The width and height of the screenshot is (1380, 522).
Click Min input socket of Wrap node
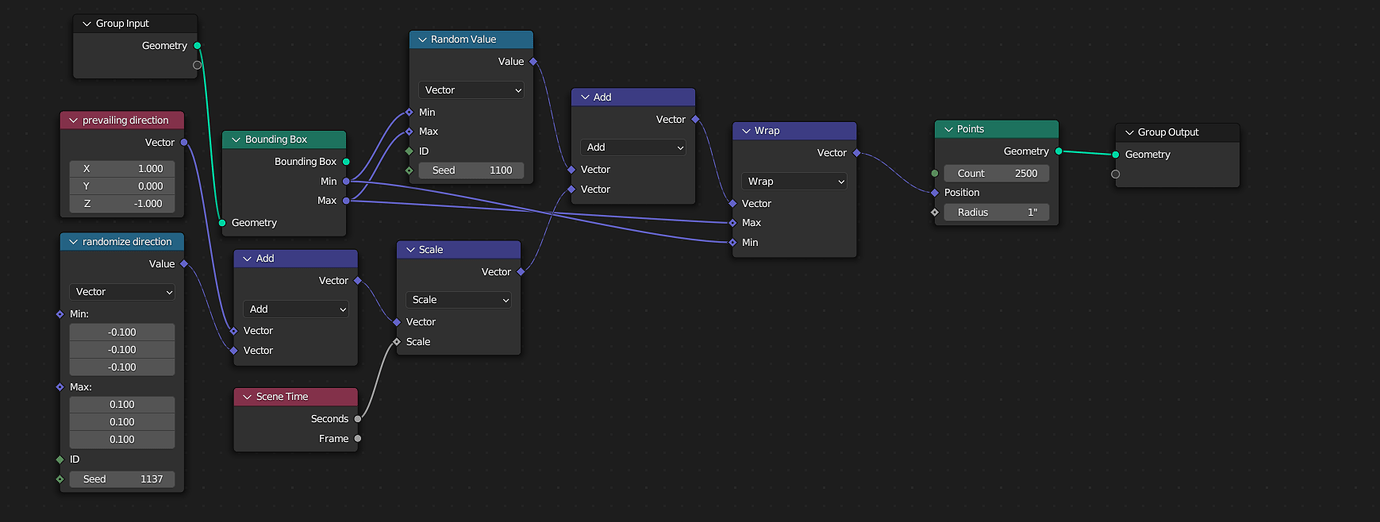732,242
